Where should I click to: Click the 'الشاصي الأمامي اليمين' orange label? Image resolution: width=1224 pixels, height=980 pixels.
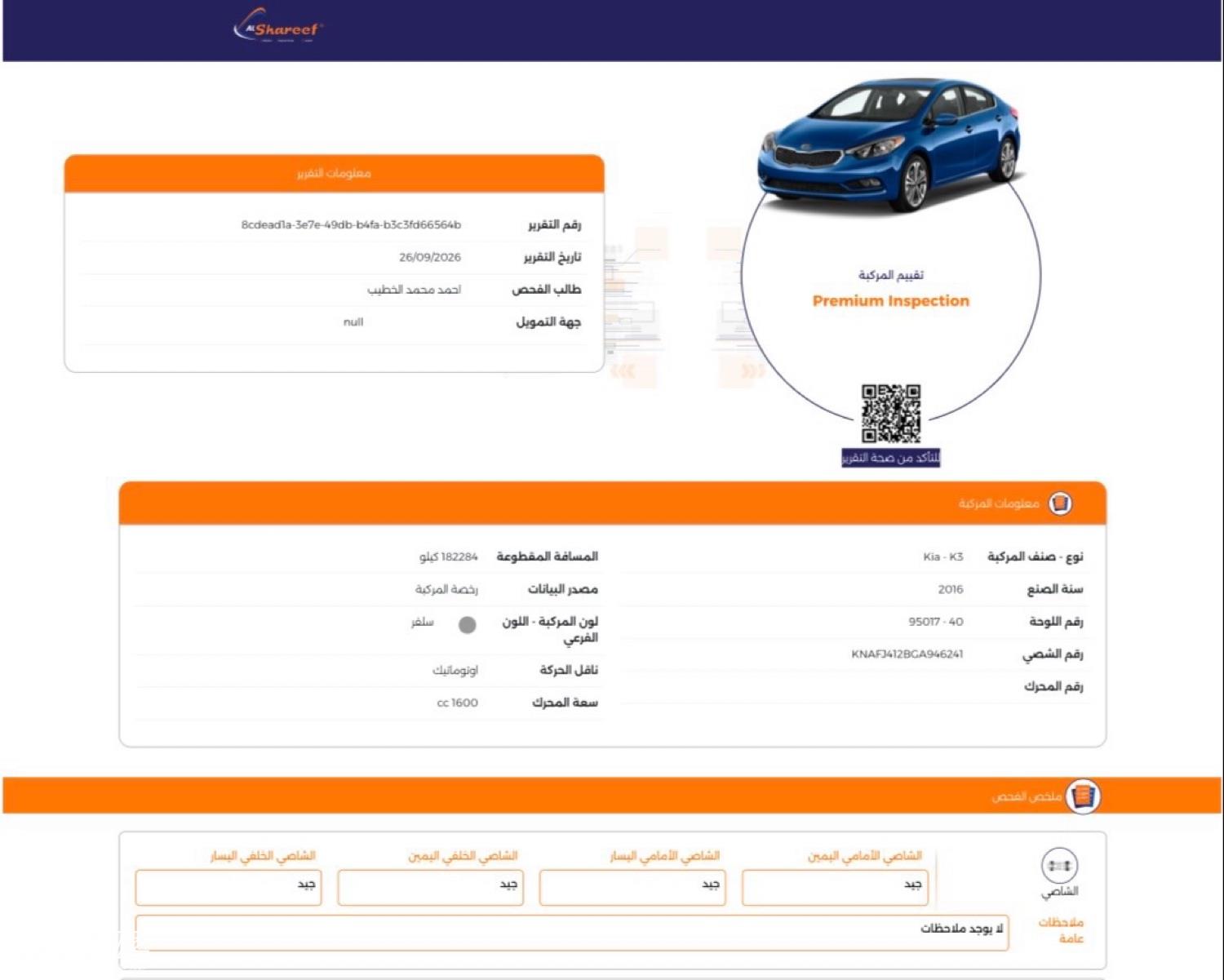[x=864, y=856]
